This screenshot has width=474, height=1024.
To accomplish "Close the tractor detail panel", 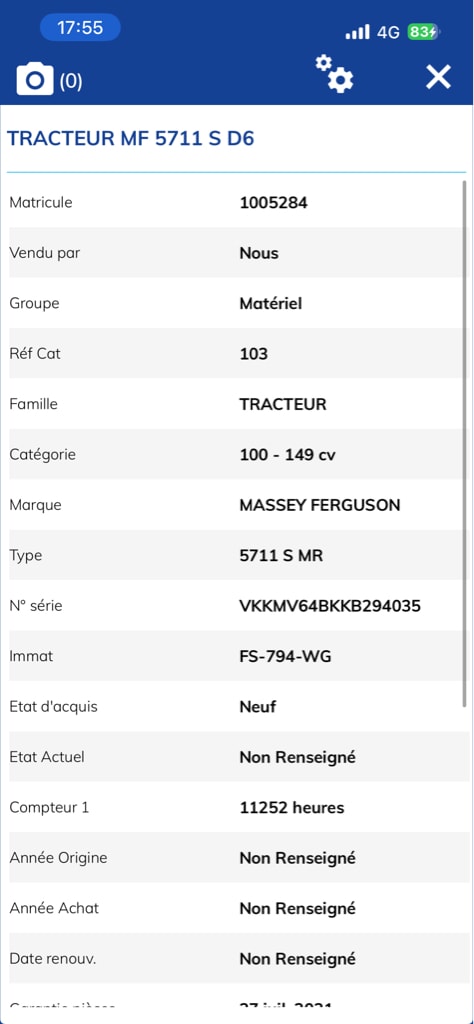I will click(438, 77).
